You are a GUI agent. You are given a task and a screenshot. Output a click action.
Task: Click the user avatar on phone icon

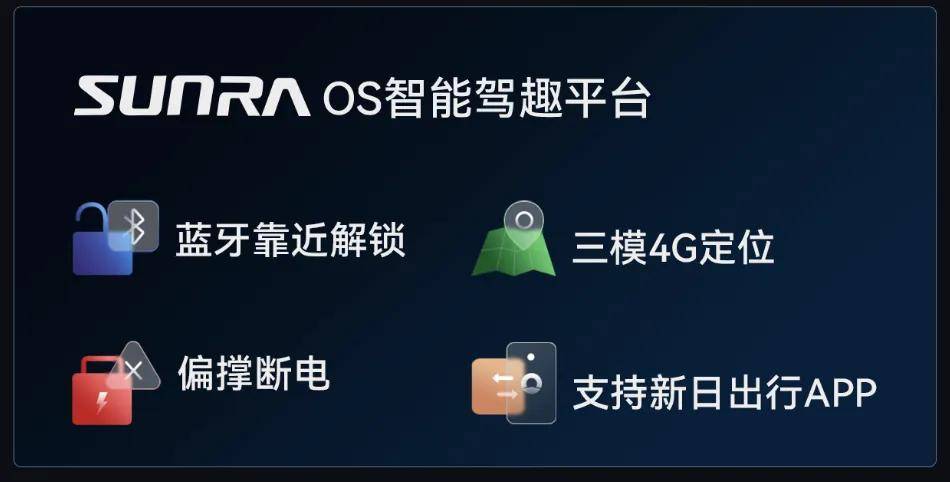[532, 384]
